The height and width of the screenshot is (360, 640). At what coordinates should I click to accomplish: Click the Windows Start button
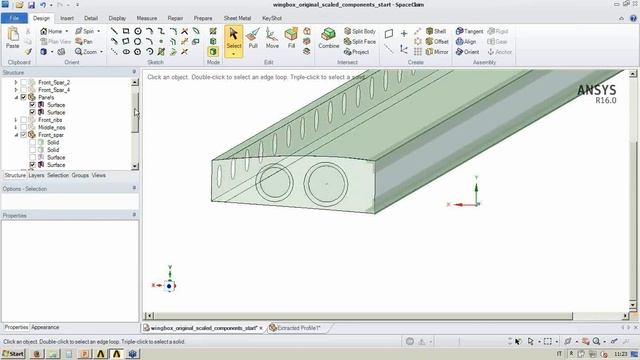13,353
